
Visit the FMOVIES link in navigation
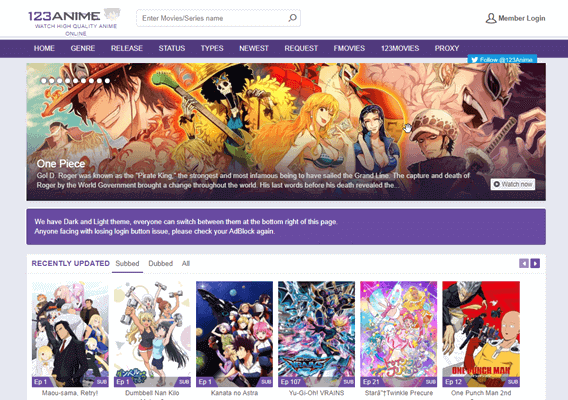pos(349,48)
